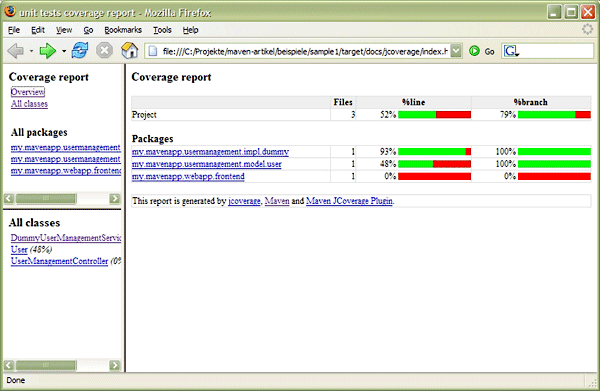Open the Bookmarks menu
Viewport: 600px width, 391px height.
tap(123, 30)
